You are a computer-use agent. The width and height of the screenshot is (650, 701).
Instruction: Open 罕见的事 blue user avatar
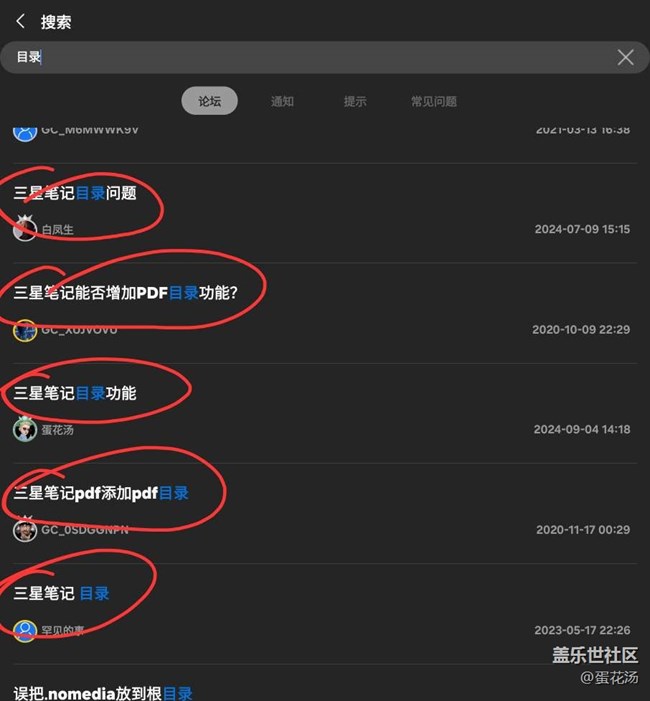point(25,630)
